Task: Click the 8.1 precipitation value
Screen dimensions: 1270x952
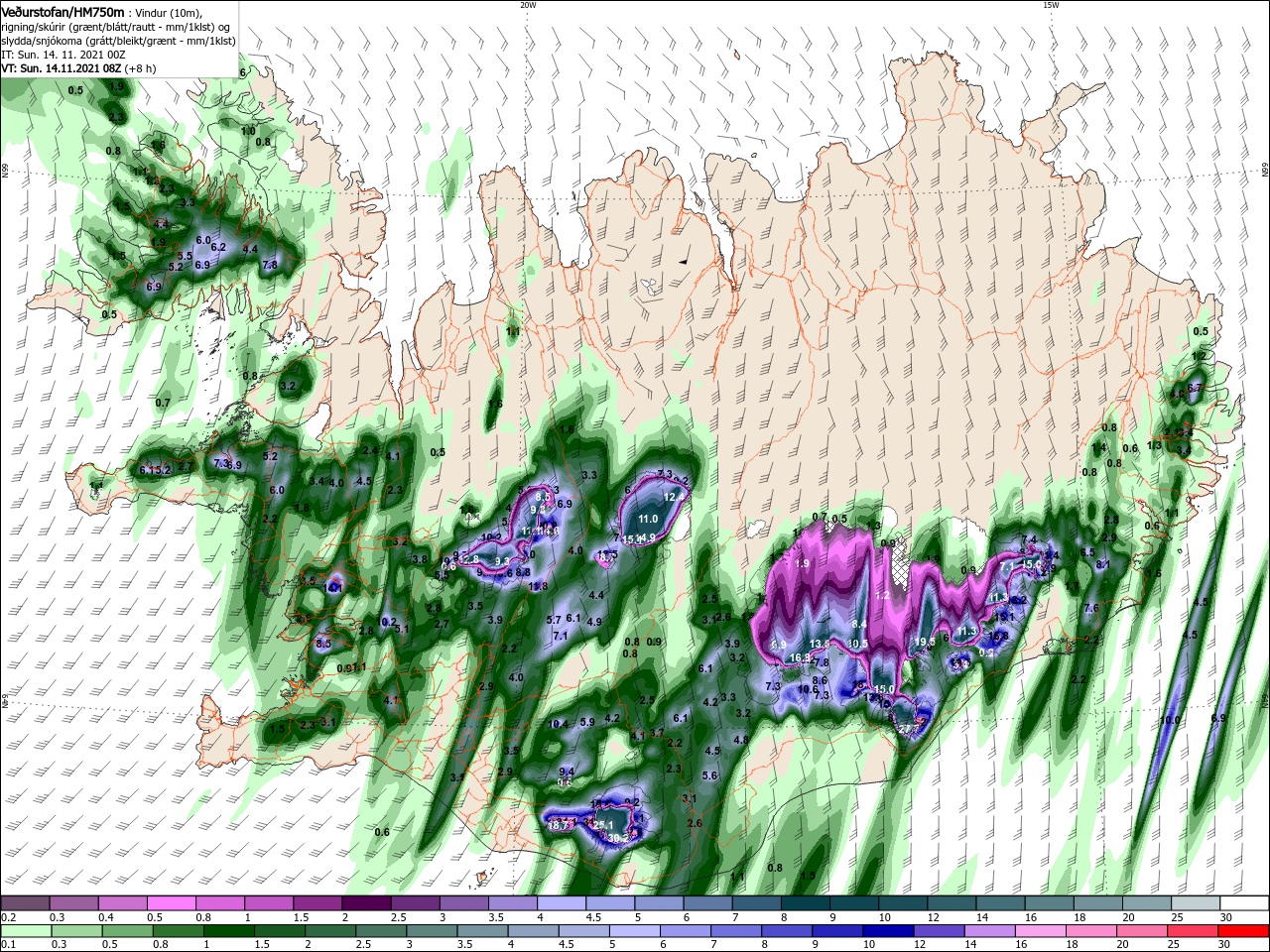Action: [1102, 564]
